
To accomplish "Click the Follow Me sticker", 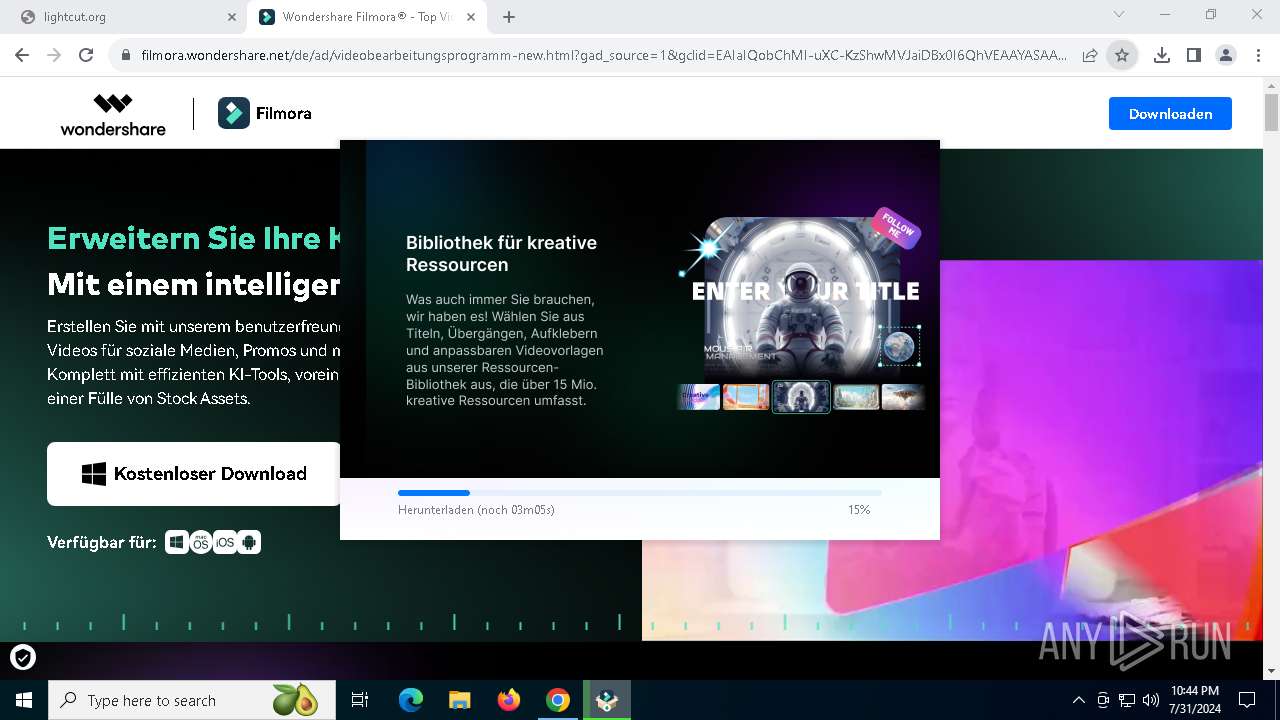I will pyautogui.click(x=896, y=229).
